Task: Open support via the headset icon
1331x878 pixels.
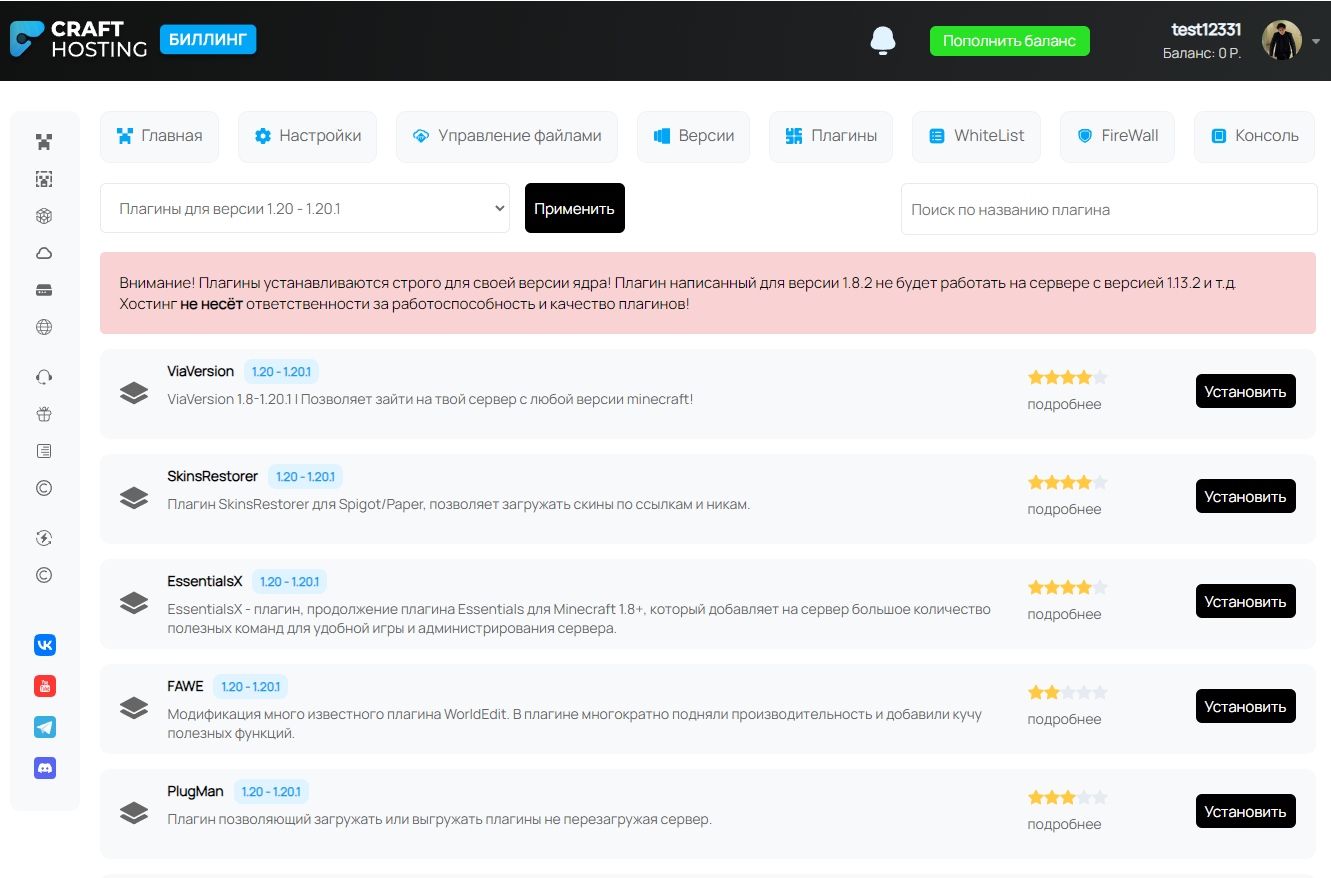Action: tap(44, 377)
